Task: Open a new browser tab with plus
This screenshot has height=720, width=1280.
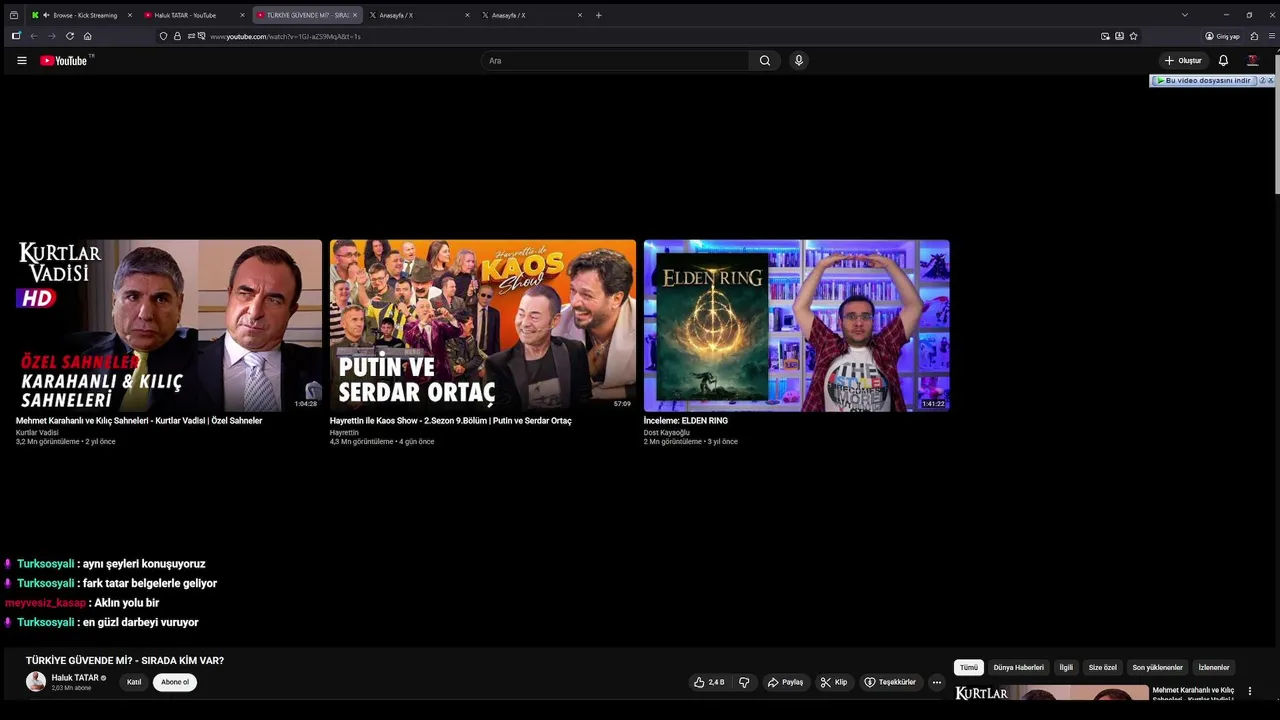Action: (599, 15)
